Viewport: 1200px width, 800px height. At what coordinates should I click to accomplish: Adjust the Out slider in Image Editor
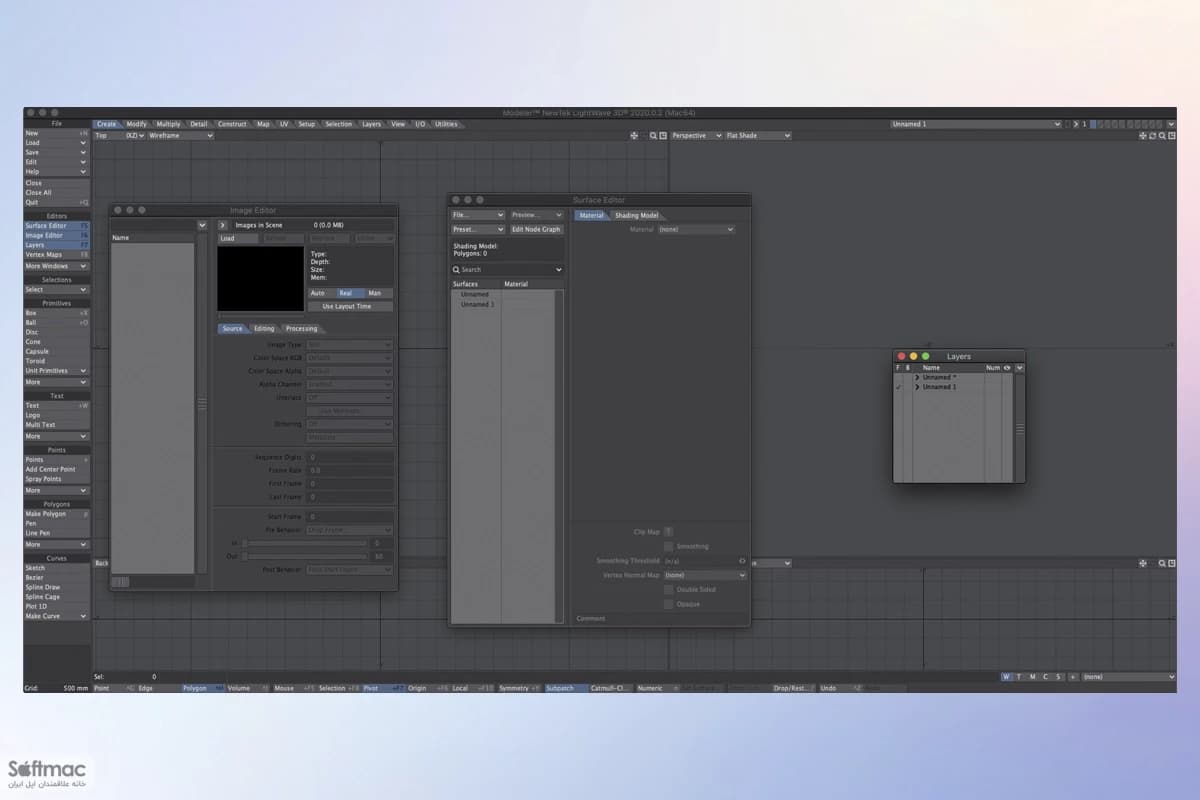pos(304,556)
